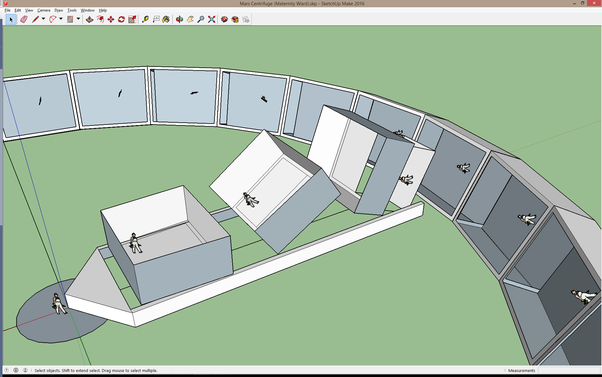Click the Zoom Extents tool

pyautogui.click(x=211, y=19)
